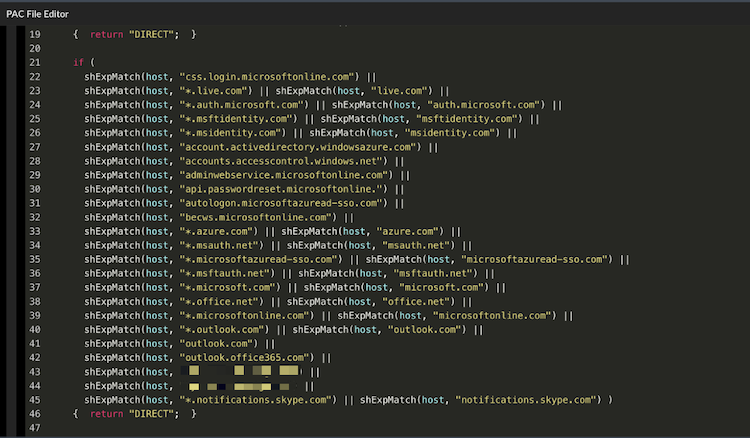Click the "if" keyword on line 21
The image size is (750, 438).
pyautogui.click(x=78, y=63)
